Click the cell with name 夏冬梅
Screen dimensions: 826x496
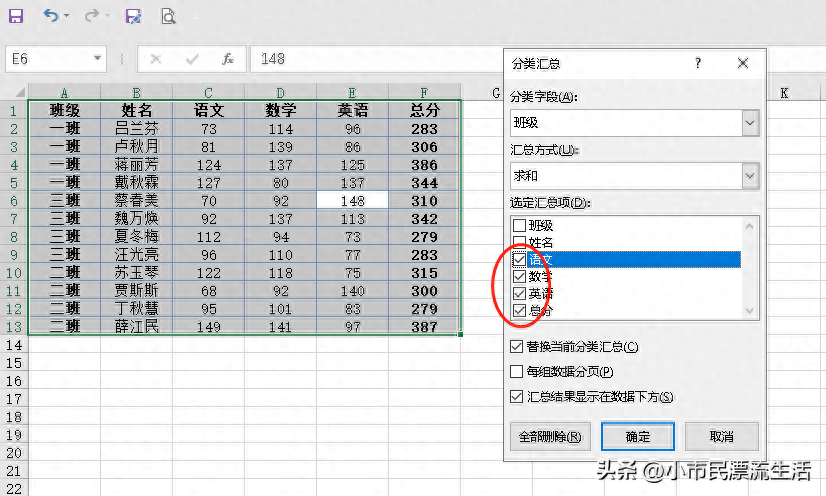(136, 236)
